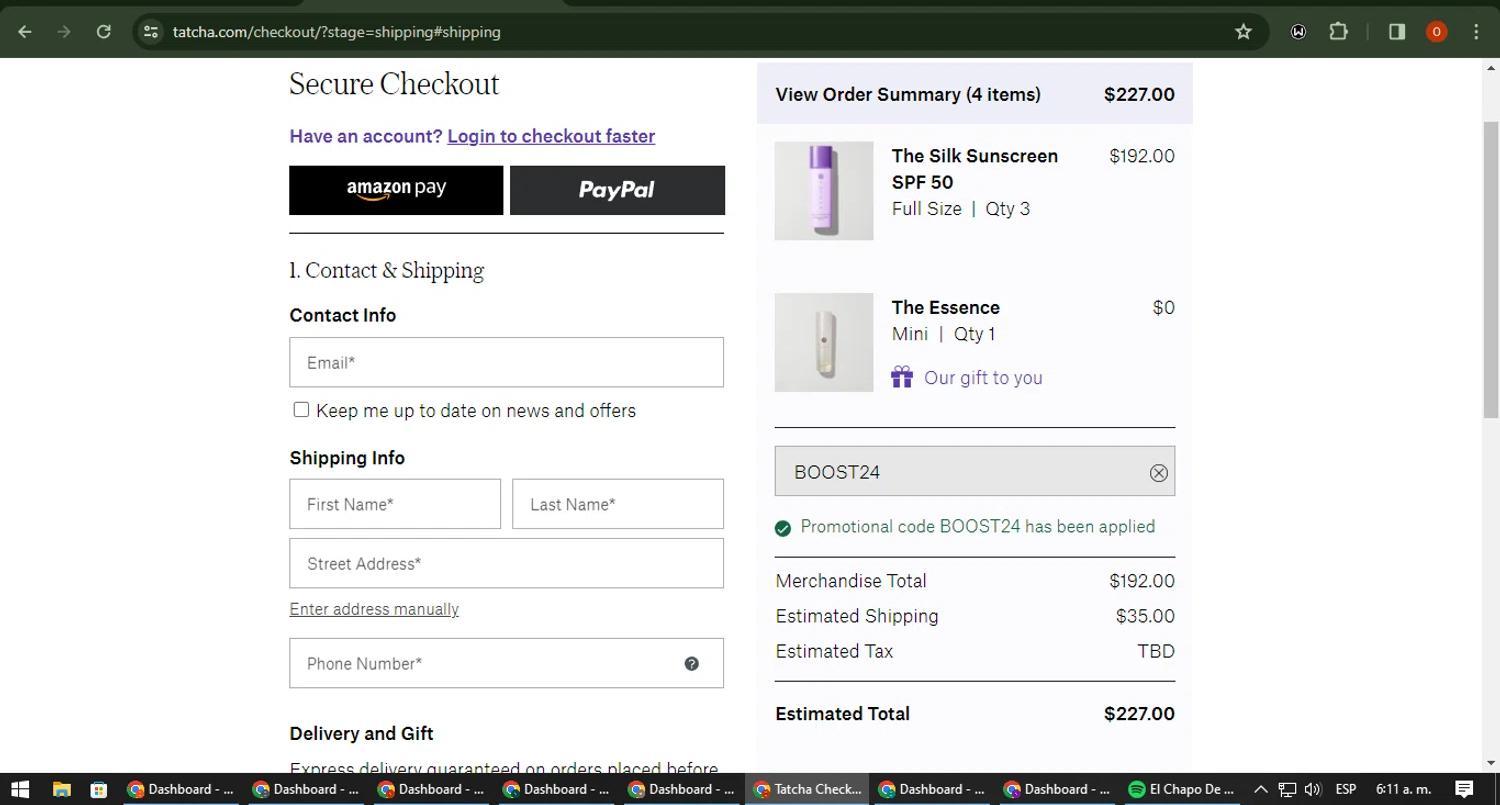Viewport: 1500px width, 805px height.
Task: Click The Silk Sunscreen SPF 50 product name
Action: pyautogui.click(x=975, y=169)
